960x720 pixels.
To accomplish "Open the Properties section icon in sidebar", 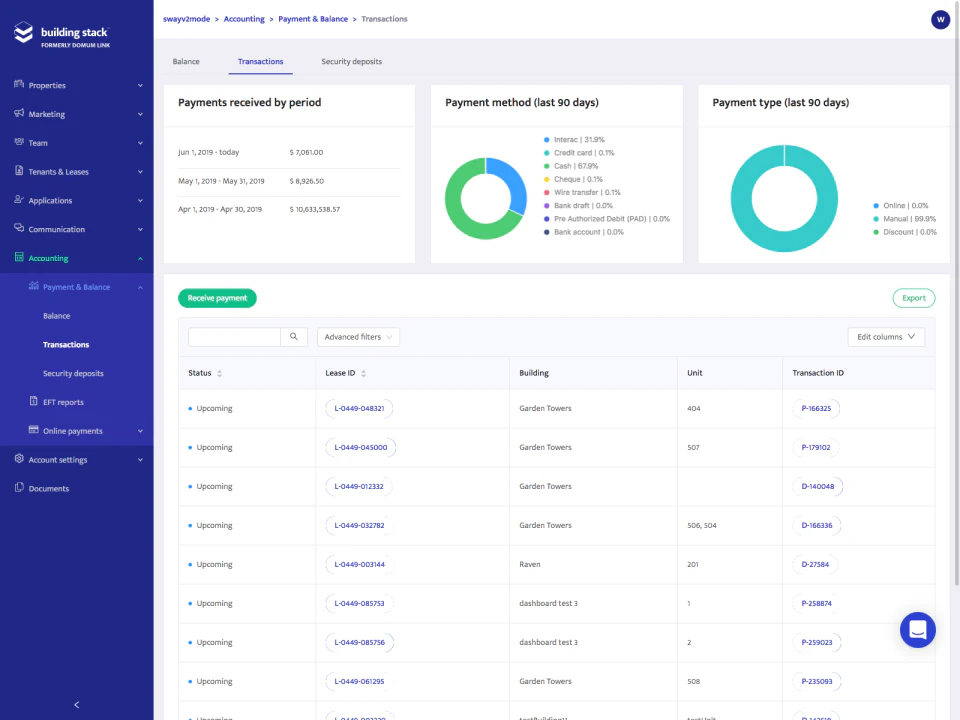I will pos(17,85).
